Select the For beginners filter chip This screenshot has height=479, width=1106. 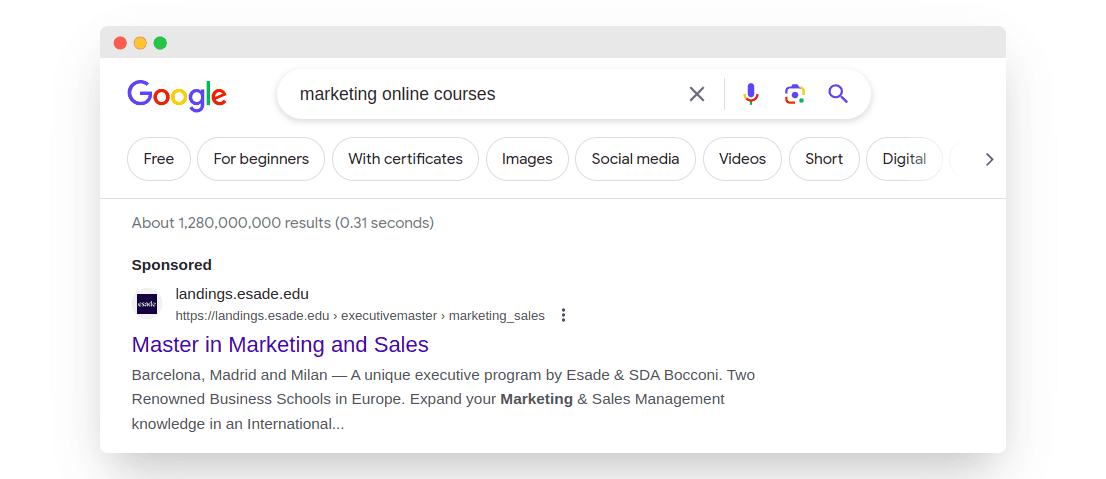tap(261, 159)
